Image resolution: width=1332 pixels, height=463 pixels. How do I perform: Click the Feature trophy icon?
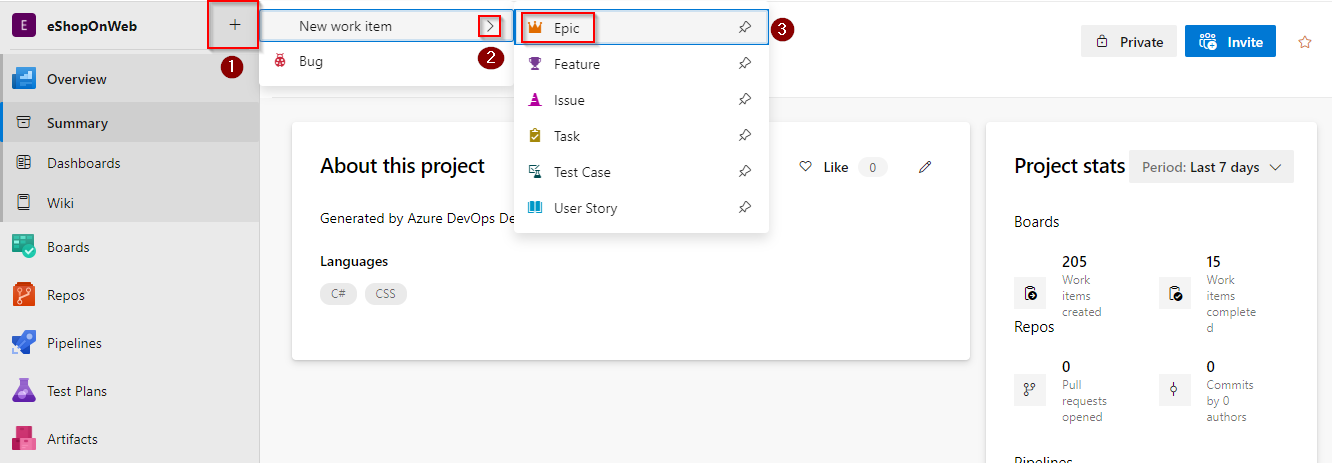pos(535,64)
